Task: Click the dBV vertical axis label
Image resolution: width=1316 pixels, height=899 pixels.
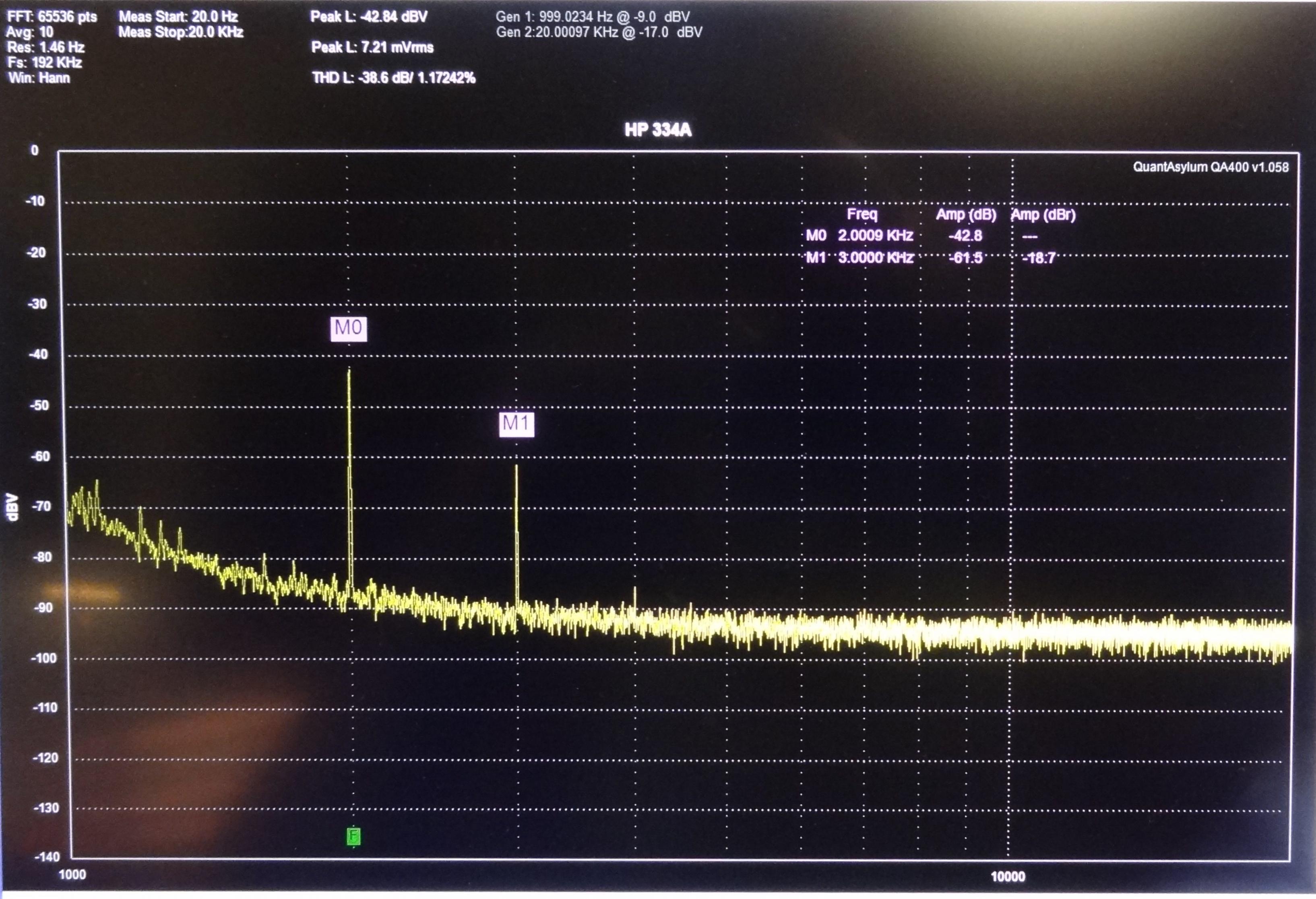Action: (x=12, y=507)
